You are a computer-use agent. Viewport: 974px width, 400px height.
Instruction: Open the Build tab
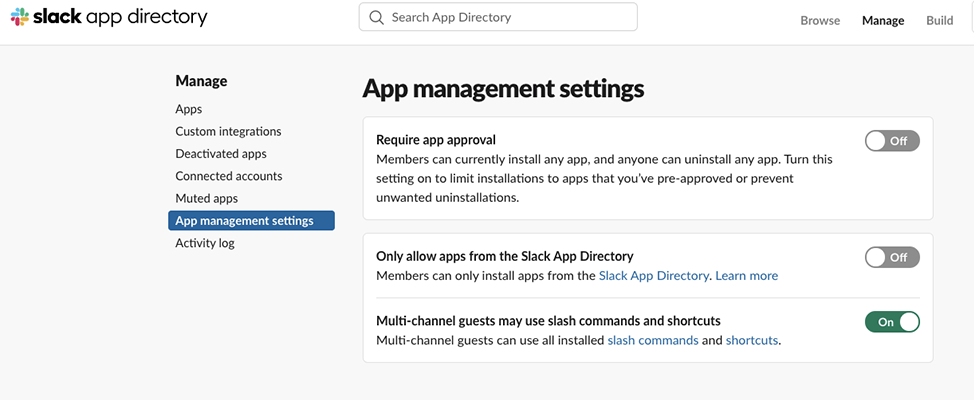[x=939, y=20]
